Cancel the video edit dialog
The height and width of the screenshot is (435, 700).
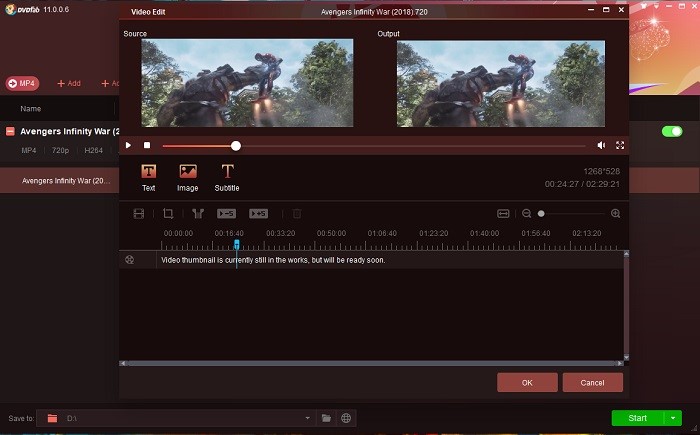coord(592,383)
